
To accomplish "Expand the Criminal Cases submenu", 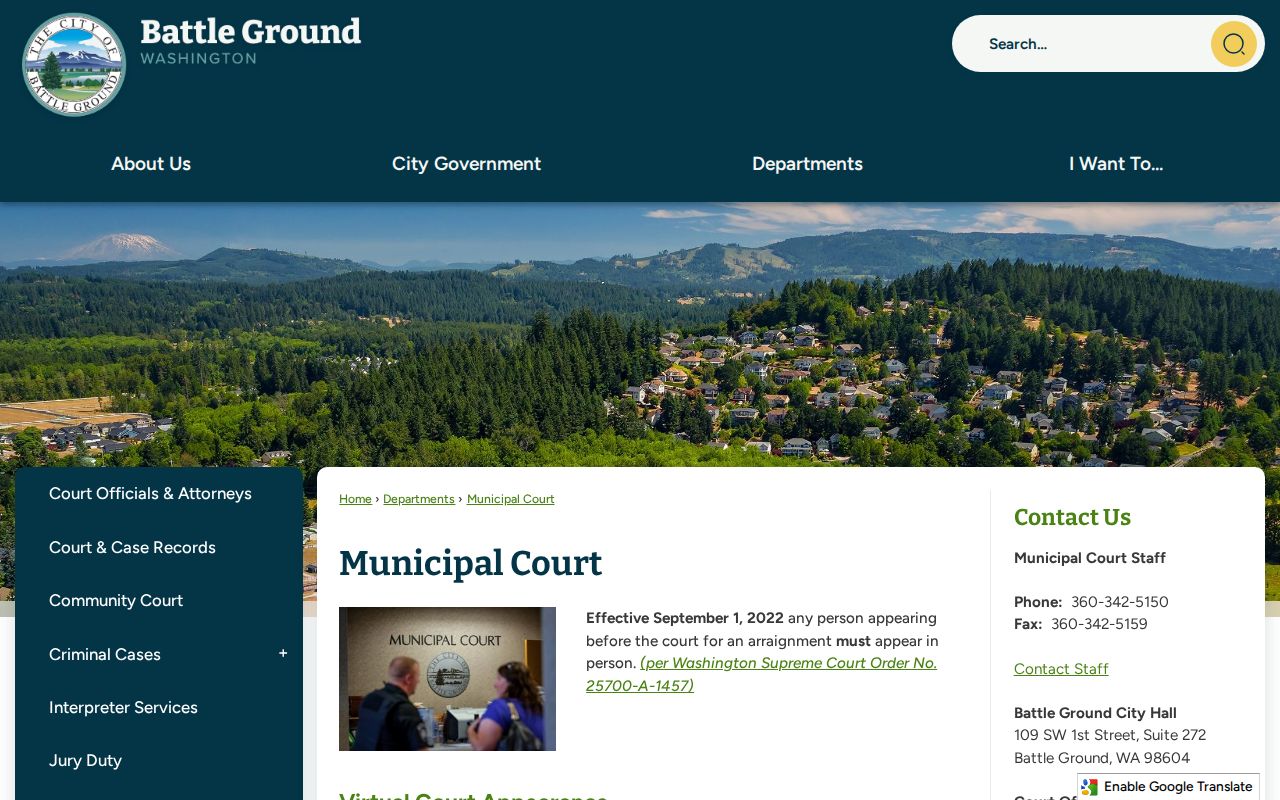I will coord(283,654).
